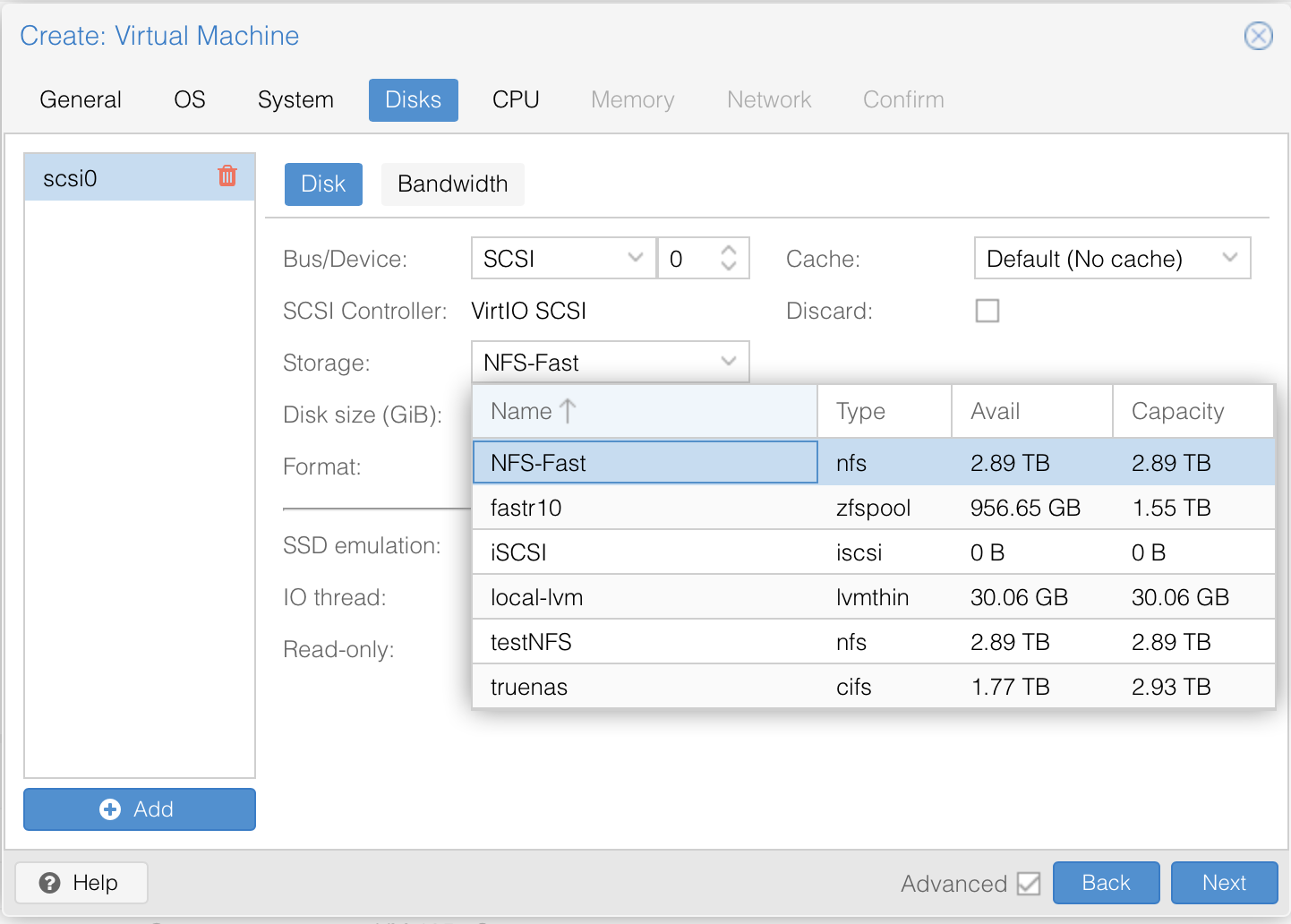Click the question mark Help icon
This screenshot has width=1291, height=924.
tap(52, 883)
